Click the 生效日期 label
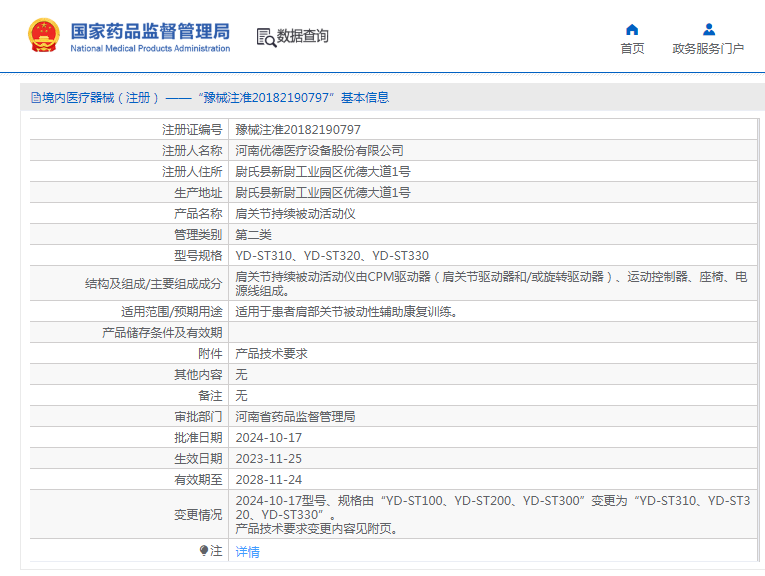The height and width of the screenshot is (576, 765). [198, 458]
